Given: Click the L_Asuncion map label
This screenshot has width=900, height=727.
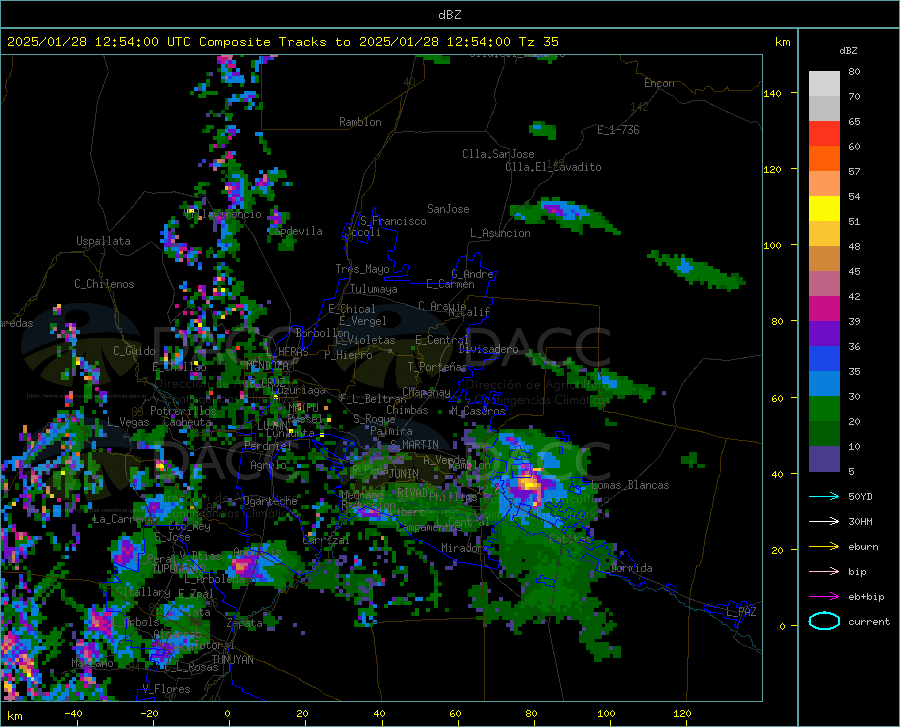Looking at the screenshot, I should (500, 233).
